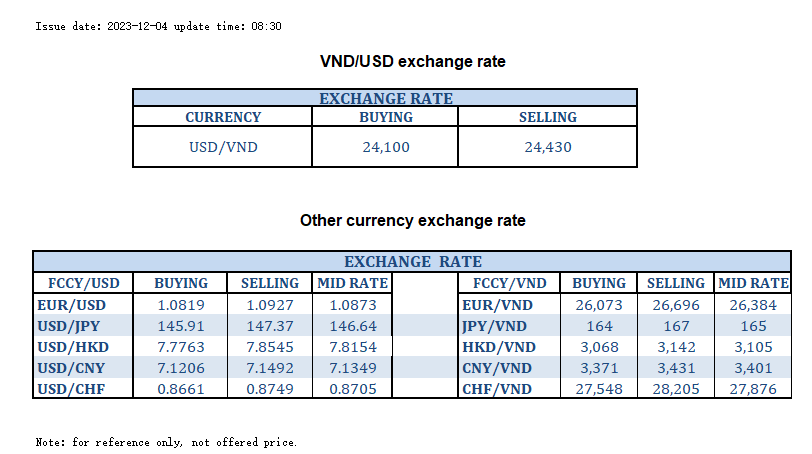Select the USD/VND currency cell
Viewport: 812px width, 454px height.
(223, 147)
